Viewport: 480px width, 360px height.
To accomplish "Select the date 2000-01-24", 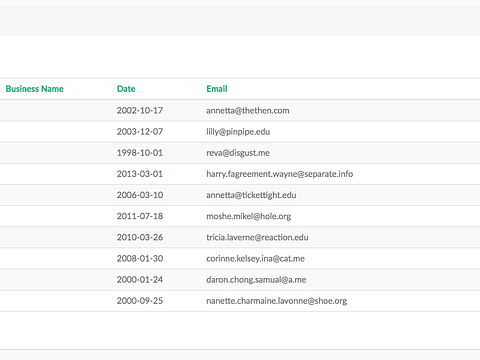I will pyautogui.click(x=140, y=279).
